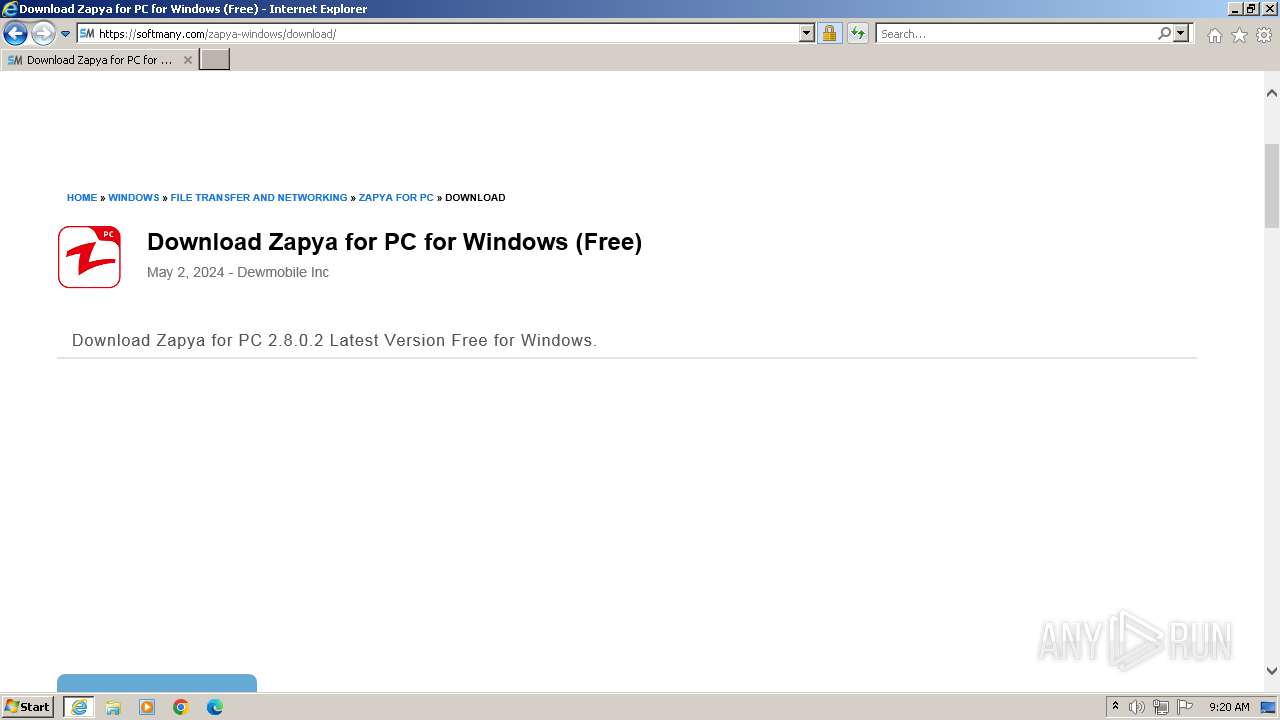The height and width of the screenshot is (720, 1280).
Task: Click the Search box
Action: coord(1016,34)
